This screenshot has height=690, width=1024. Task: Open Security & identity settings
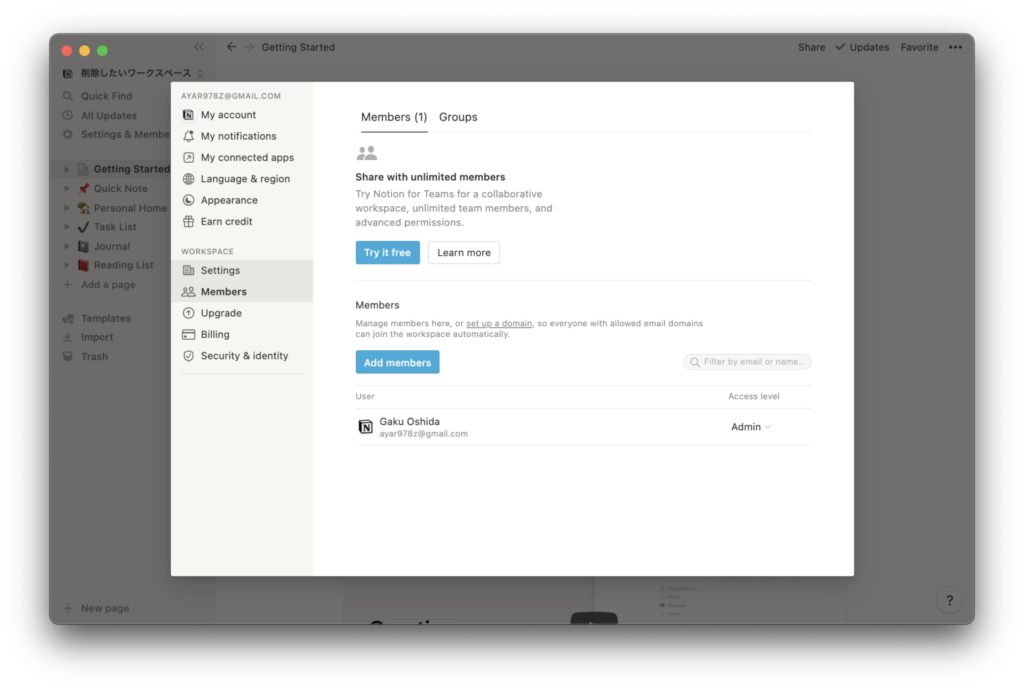242,356
